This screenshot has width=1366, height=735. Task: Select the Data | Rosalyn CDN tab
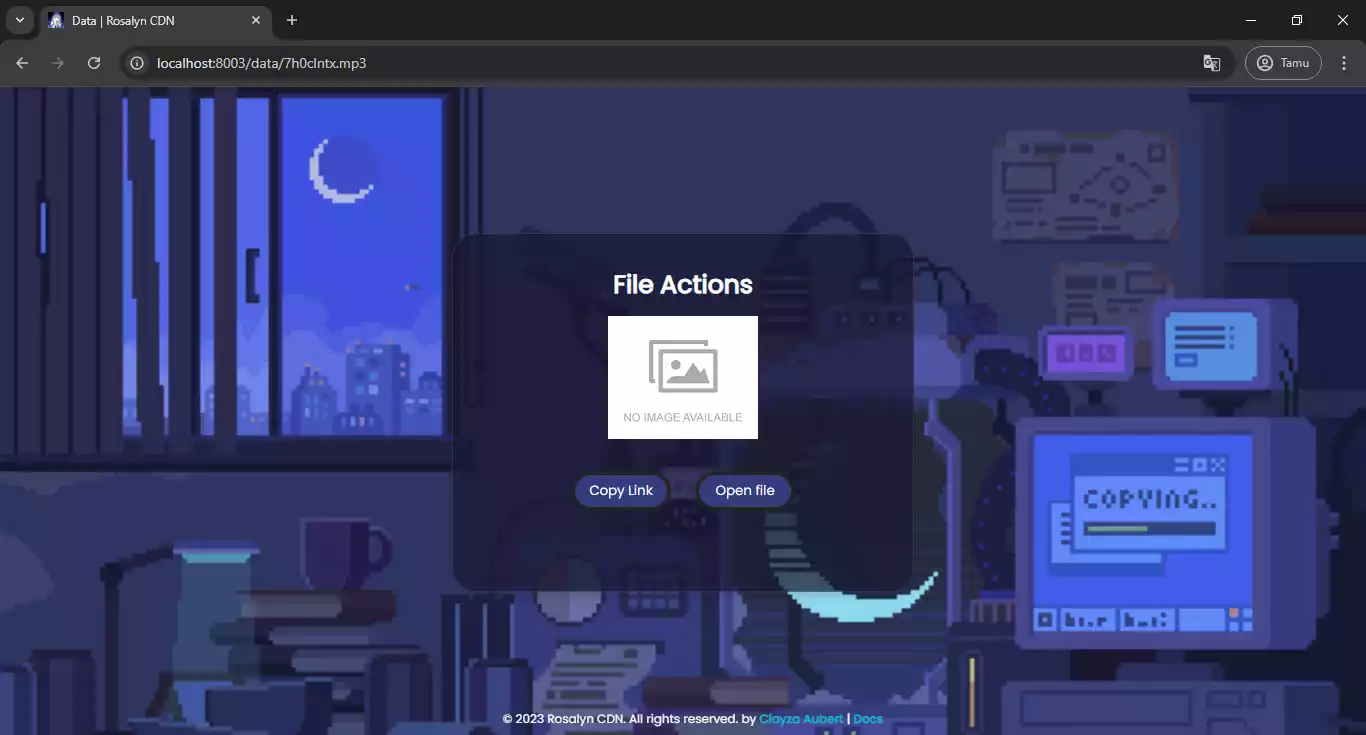point(155,20)
